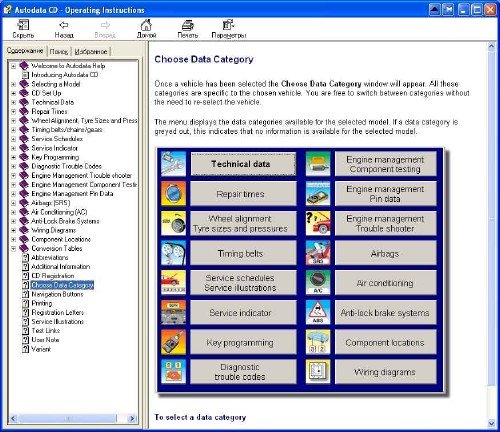Click the Air conditioning A/C icon
500x432 pixels.
click(318, 282)
